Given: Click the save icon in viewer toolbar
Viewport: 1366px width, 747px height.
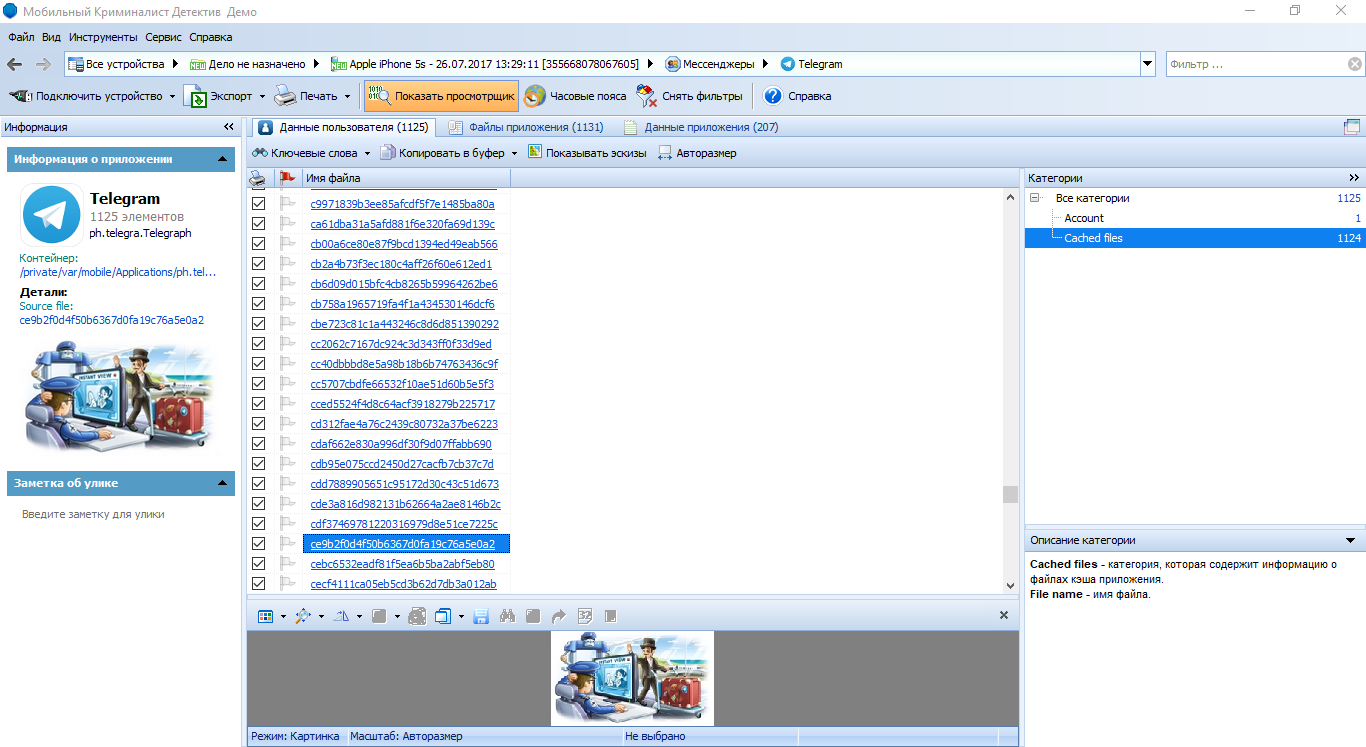Looking at the screenshot, I should coord(481,616).
